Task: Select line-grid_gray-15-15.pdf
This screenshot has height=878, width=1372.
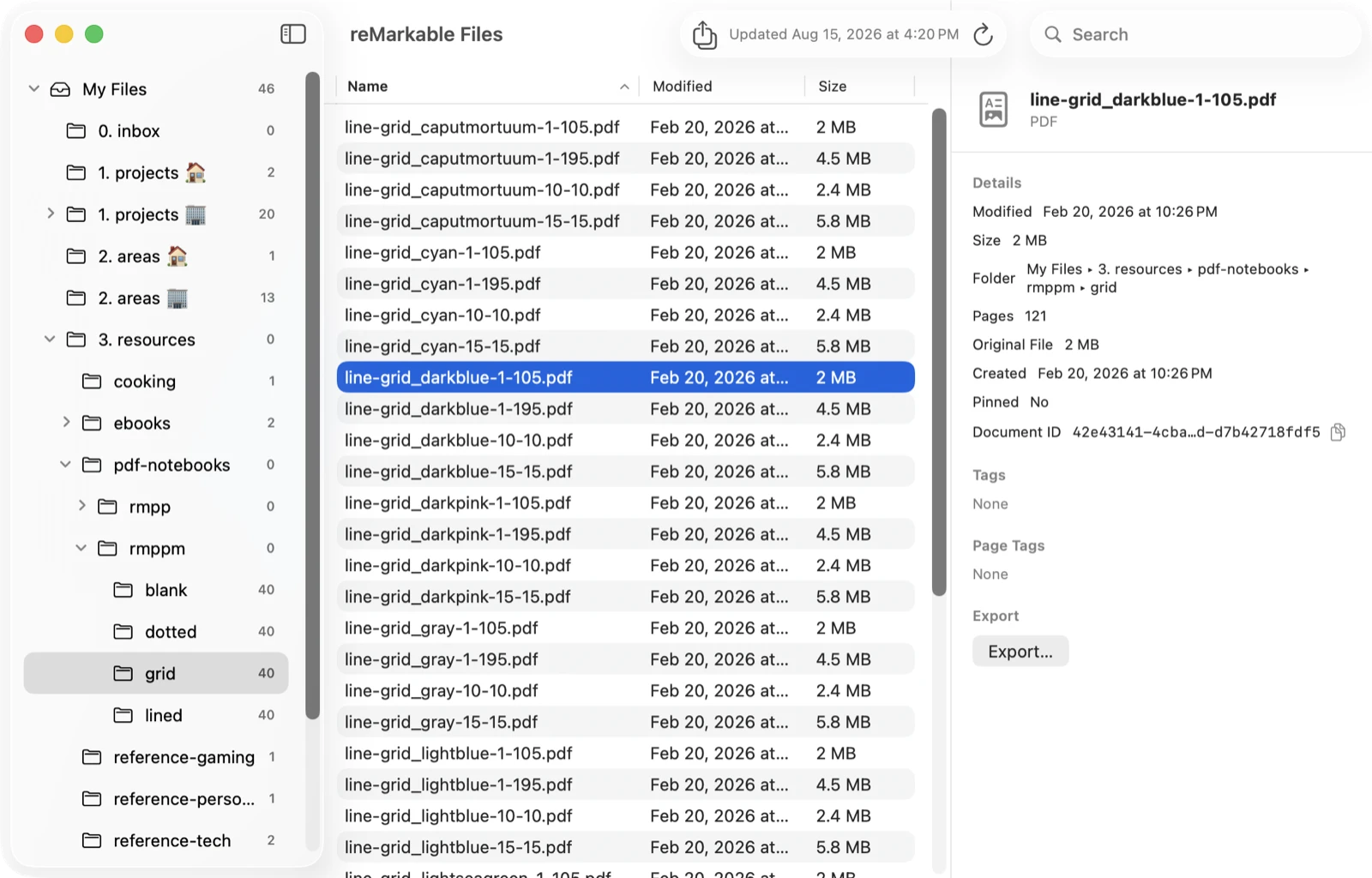Action: (x=626, y=722)
